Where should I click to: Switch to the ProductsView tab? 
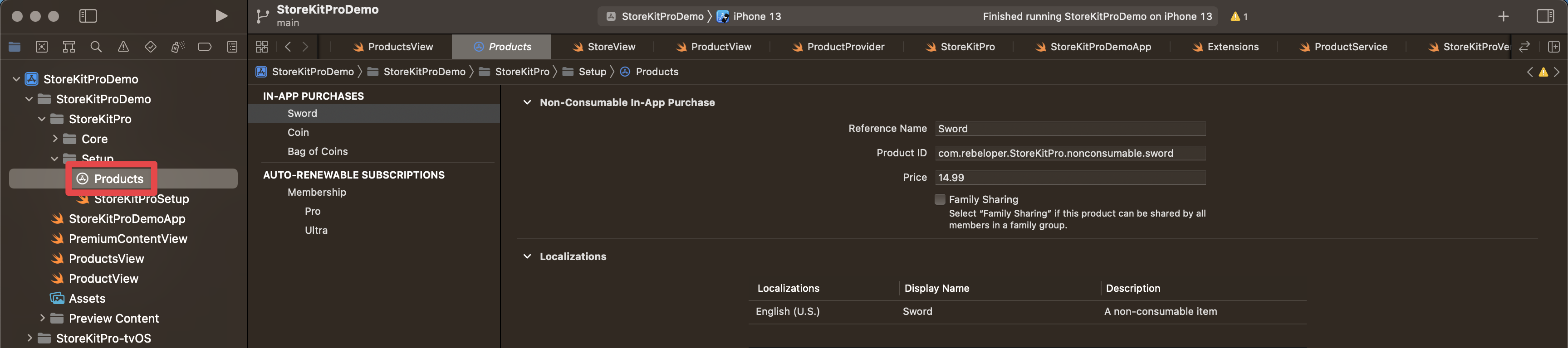coord(392,47)
